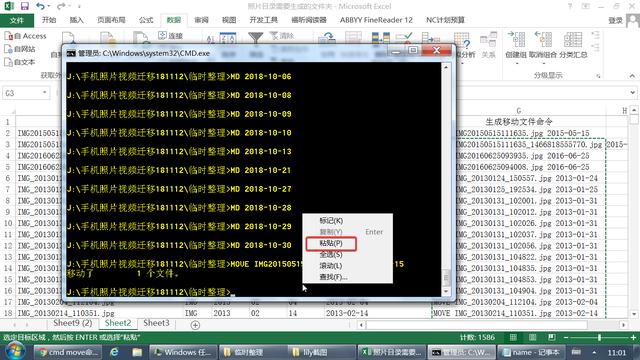640x360 pixels.
Task: Expand the formula bar with the arrow
Action: (x=633, y=93)
